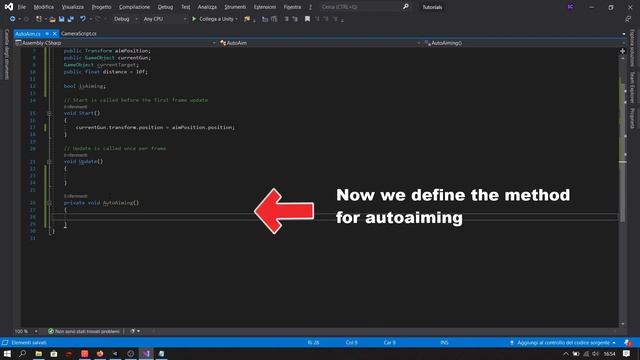Viewport: 640px width, 360px height.
Task: Click Aggiungi al controllo del codice sorgente
Action: 563,342
